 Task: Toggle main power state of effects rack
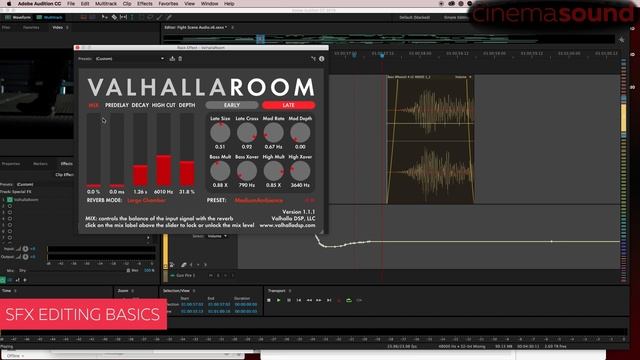tap(3, 280)
